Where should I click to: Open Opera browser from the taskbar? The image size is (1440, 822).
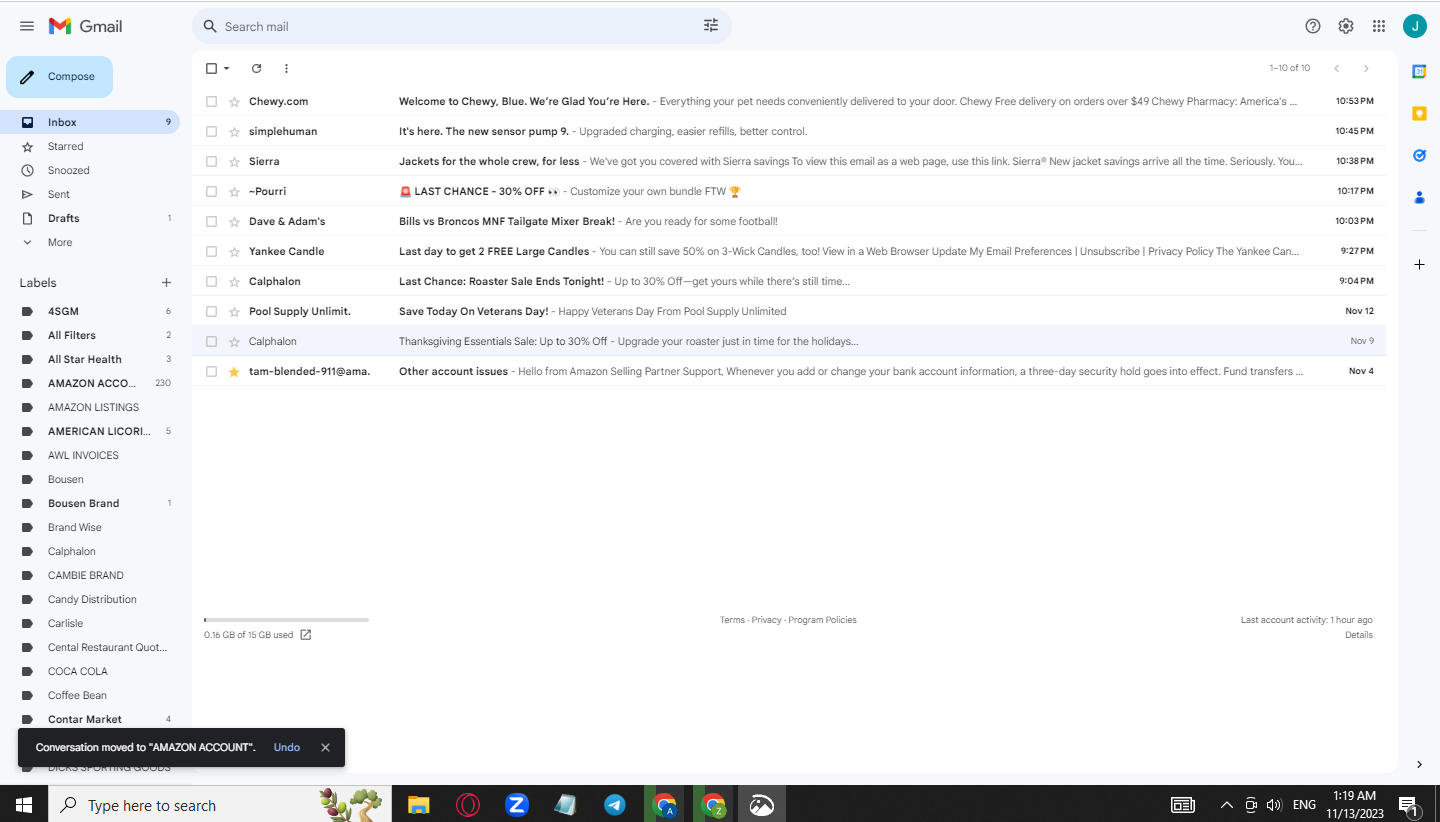(467, 804)
